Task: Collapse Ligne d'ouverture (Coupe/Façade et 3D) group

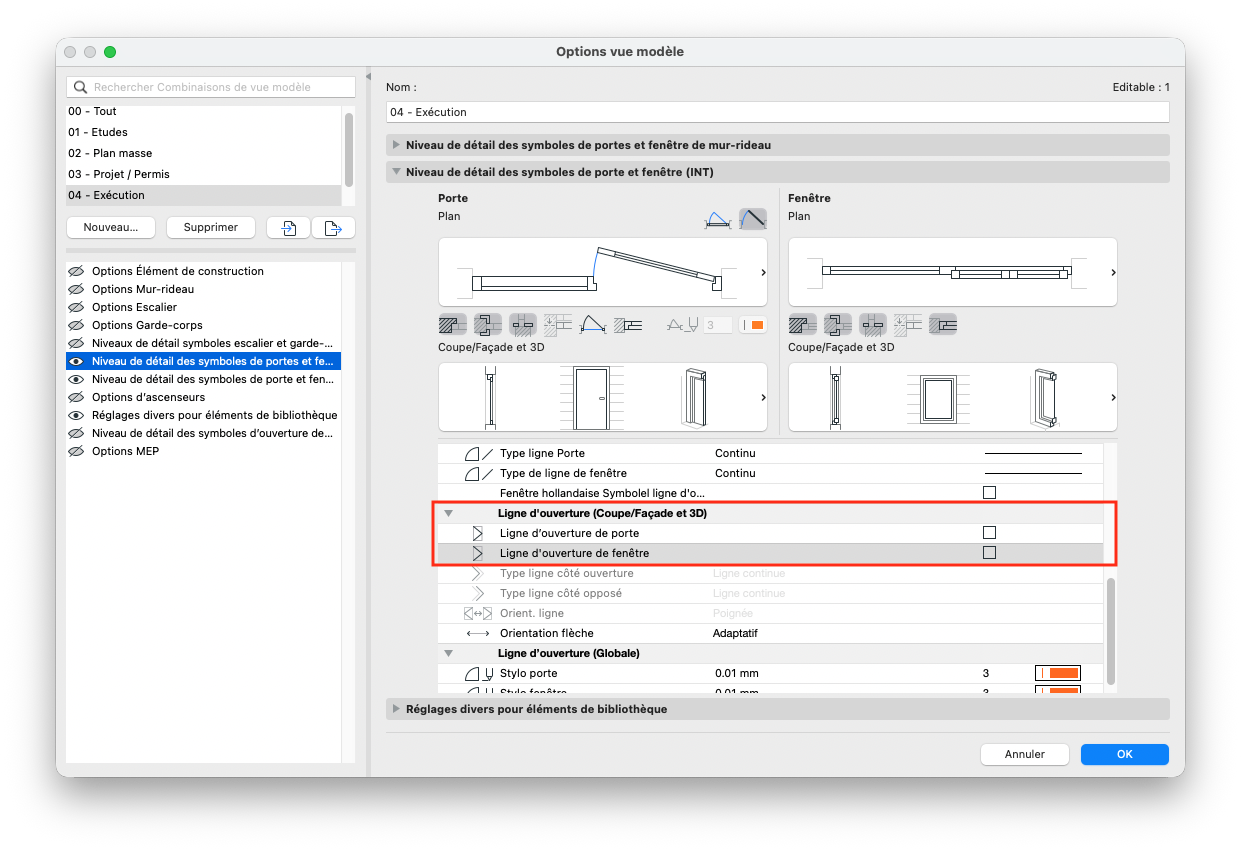Action: pos(449,513)
